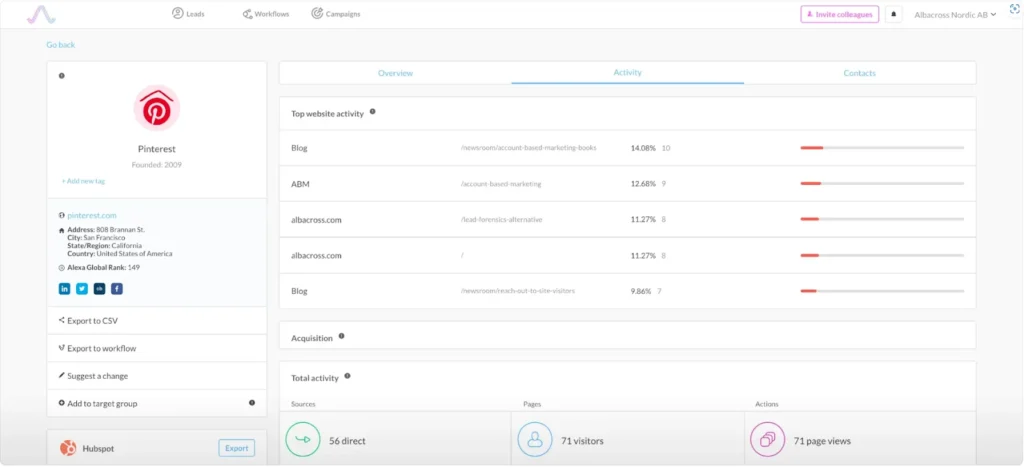Screen dimensions: 1024x467
Task: Click the globe icon beside pinterest.com
Action: click(x=61, y=215)
